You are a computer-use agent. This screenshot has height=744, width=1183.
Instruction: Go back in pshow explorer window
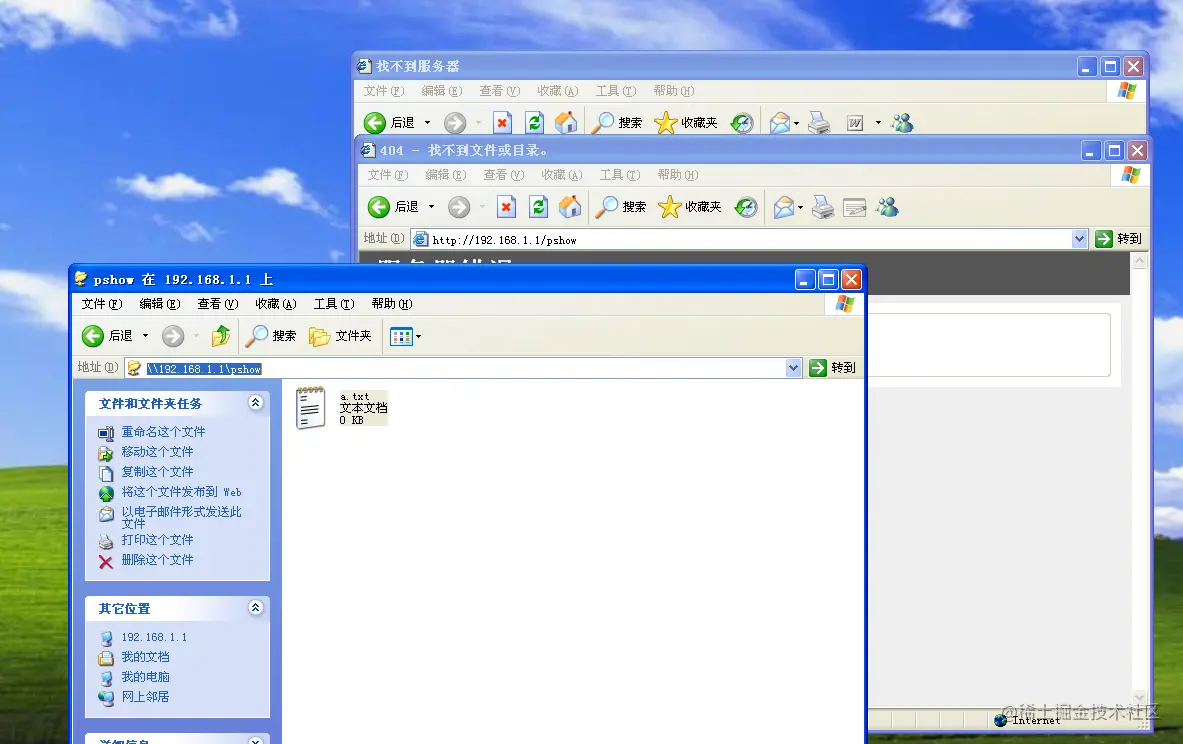[x=107, y=336]
